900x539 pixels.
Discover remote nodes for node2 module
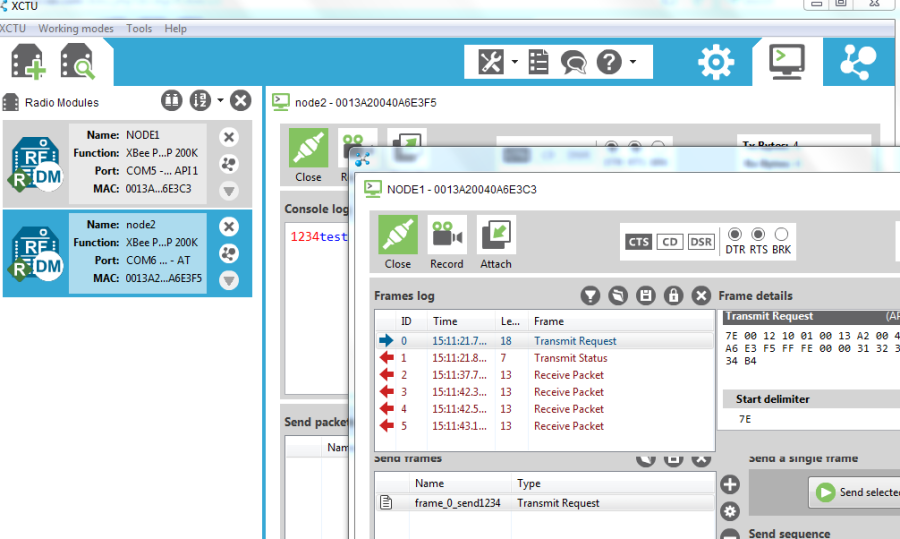(228, 254)
